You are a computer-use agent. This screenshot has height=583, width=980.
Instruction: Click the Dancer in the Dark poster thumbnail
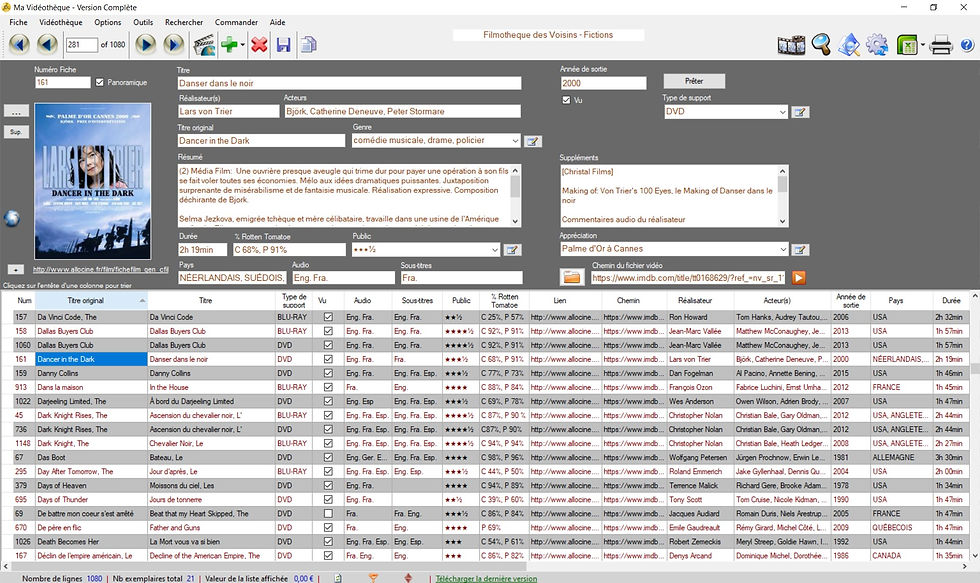92,181
